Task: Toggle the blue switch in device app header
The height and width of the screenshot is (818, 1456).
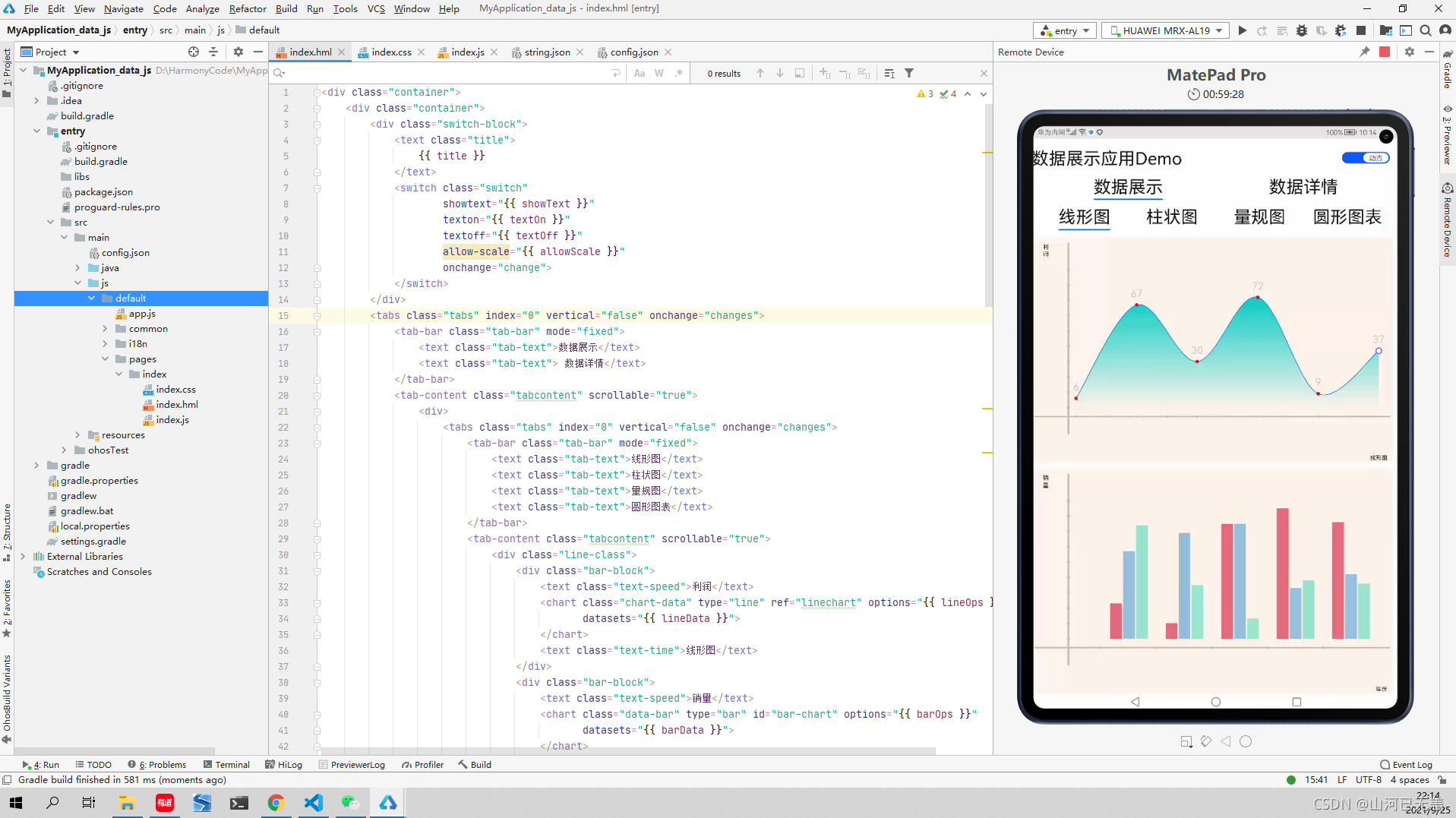Action: pyautogui.click(x=1366, y=158)
